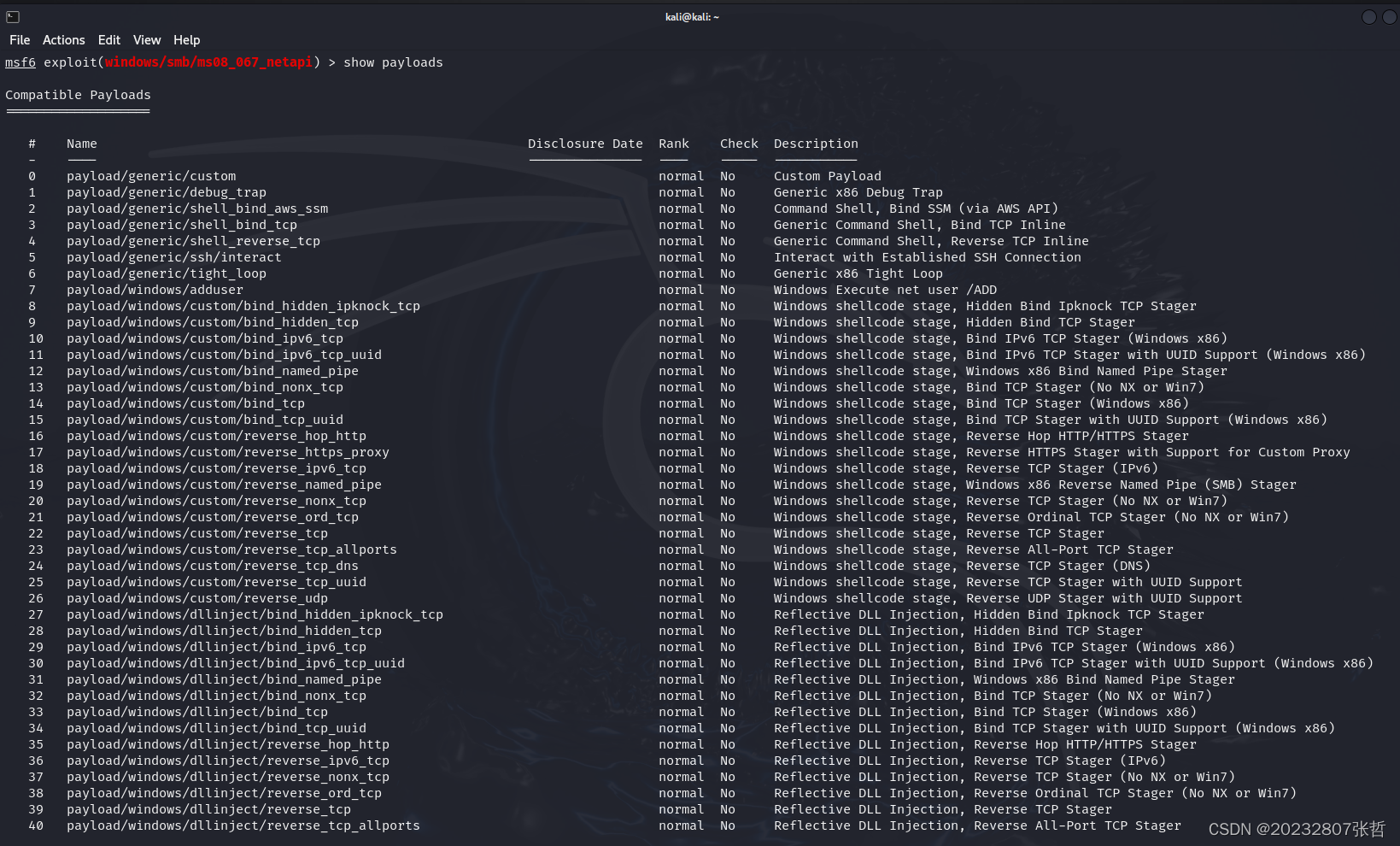The width and height of the screenshot is (1400, 846).
Task: Click the Description column header
Action: [x=816, y=144]
